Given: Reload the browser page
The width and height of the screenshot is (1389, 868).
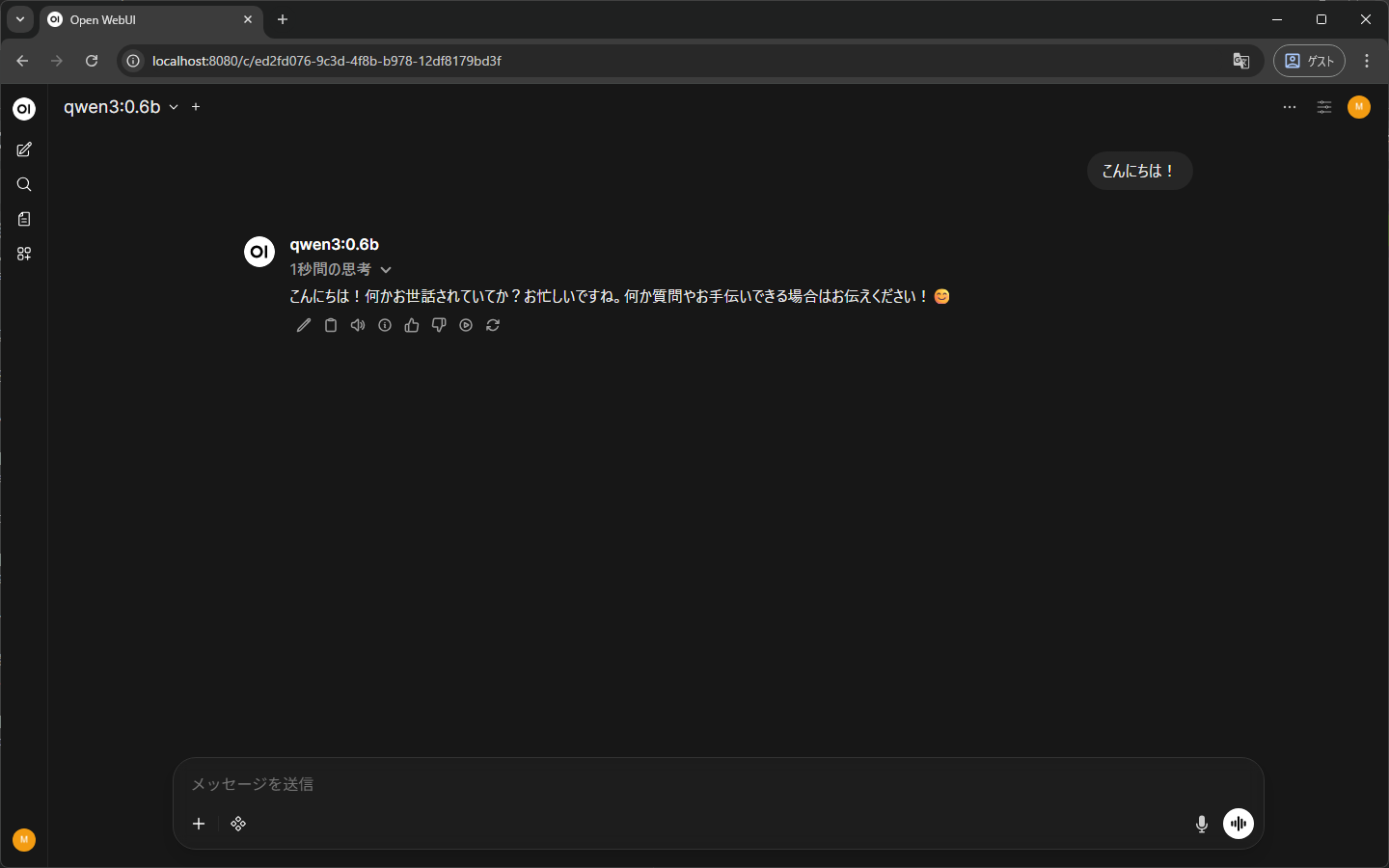Looking at the screenshot, I should pos(92,61).
